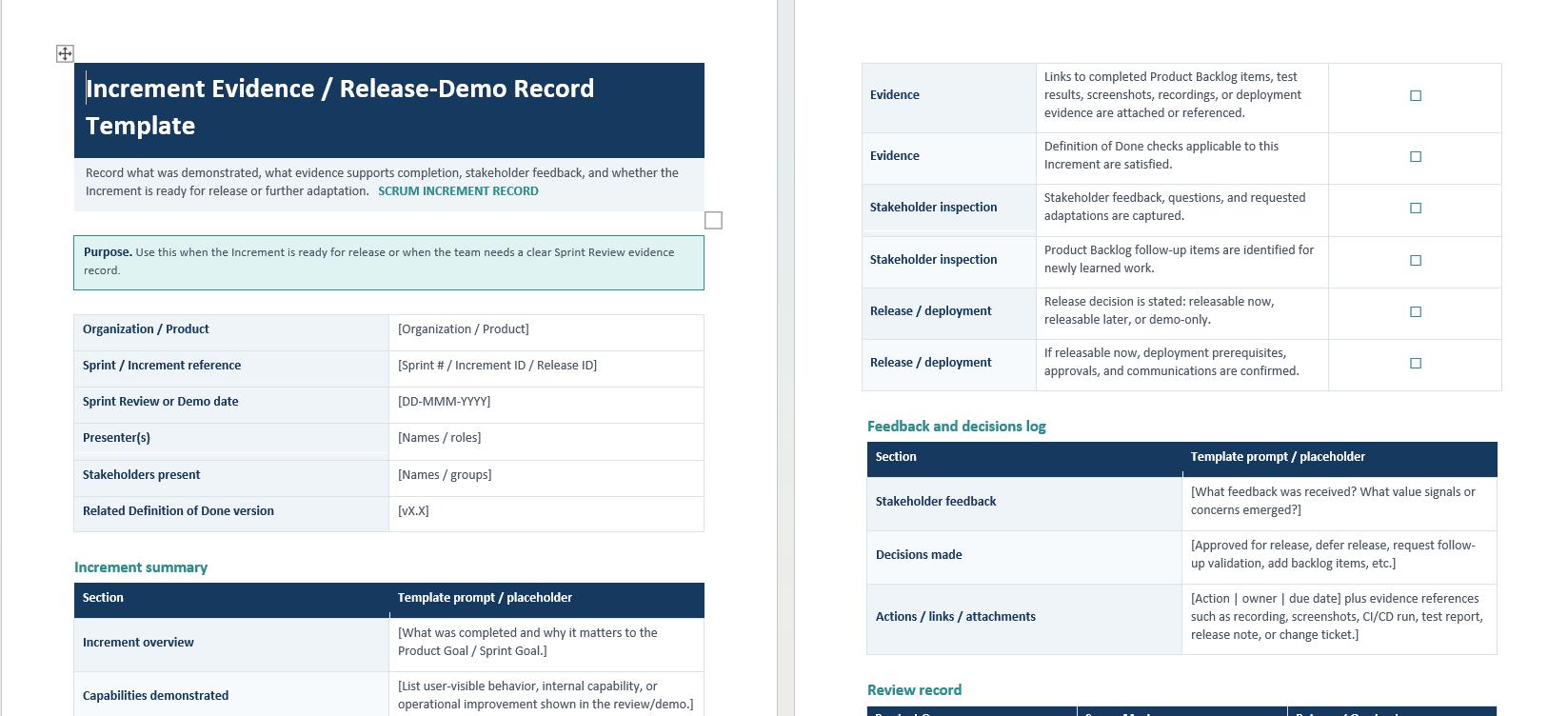Click the 'Capabilities demonstrated' row label
Viewport: 1568px width, 716px height.
155,696
